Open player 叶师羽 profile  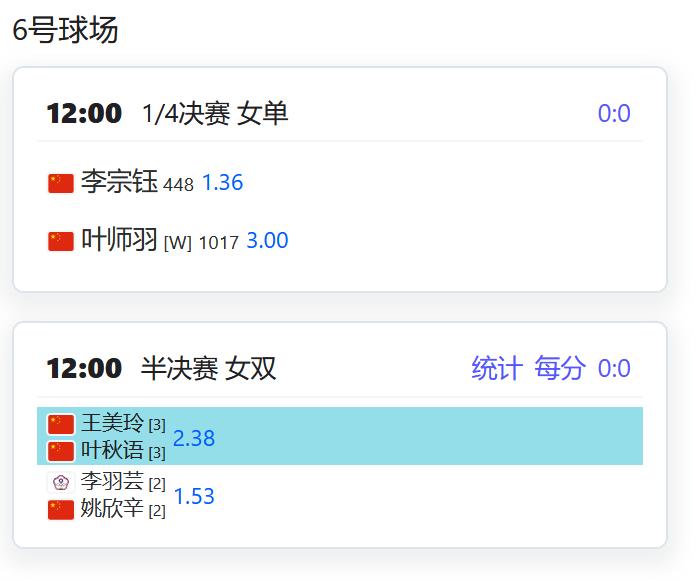[119, 240]
